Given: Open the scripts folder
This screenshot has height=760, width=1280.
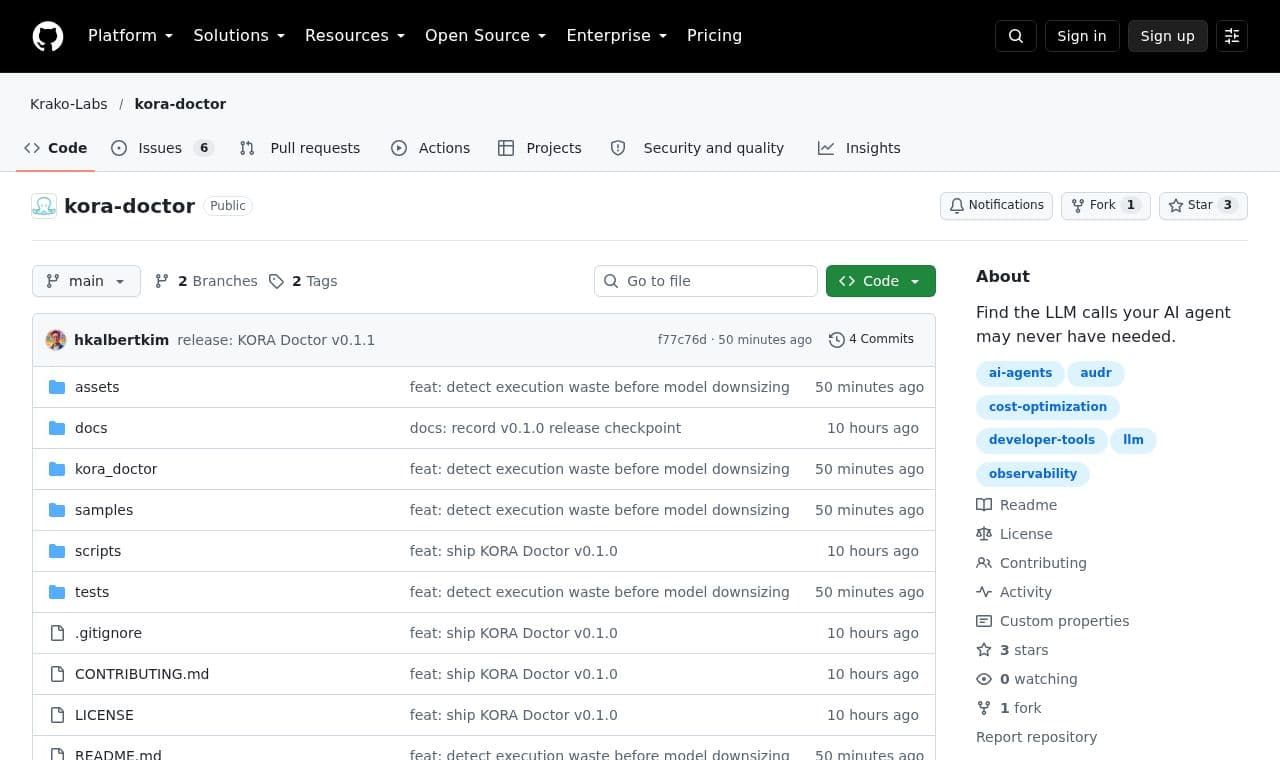Looking at the screenshot, I should point(98,551).
